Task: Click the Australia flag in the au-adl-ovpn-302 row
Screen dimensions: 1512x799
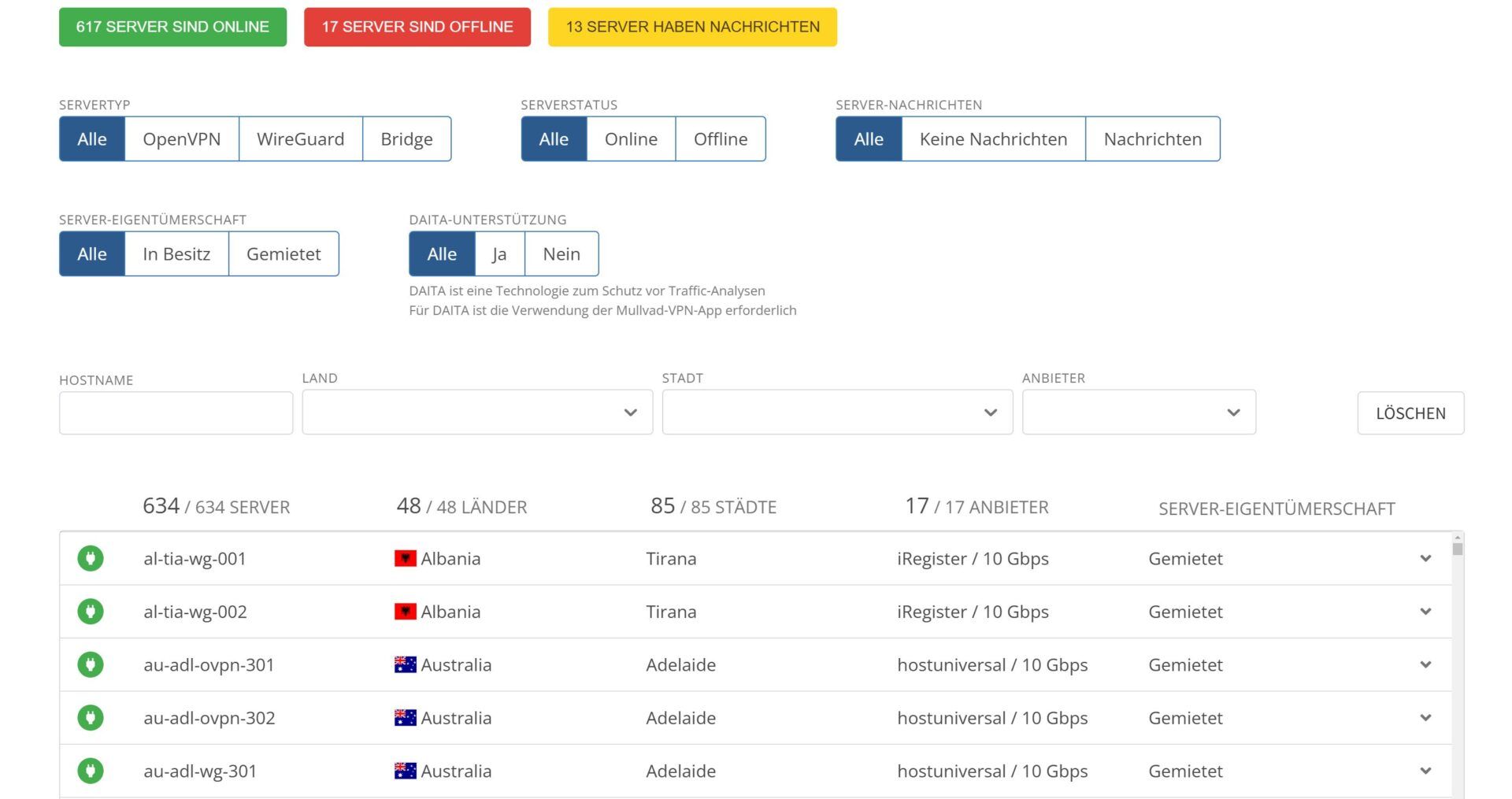Action: click(x=405, y=717)
